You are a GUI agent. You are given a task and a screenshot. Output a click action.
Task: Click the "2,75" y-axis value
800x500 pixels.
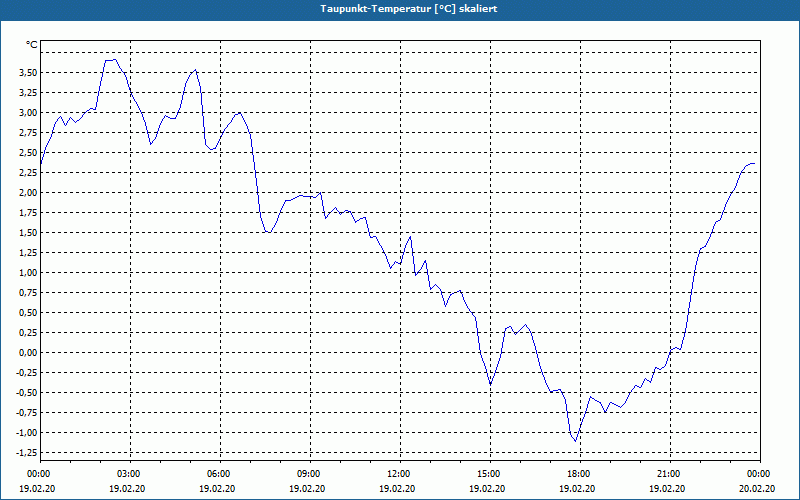tap(28, 133)
